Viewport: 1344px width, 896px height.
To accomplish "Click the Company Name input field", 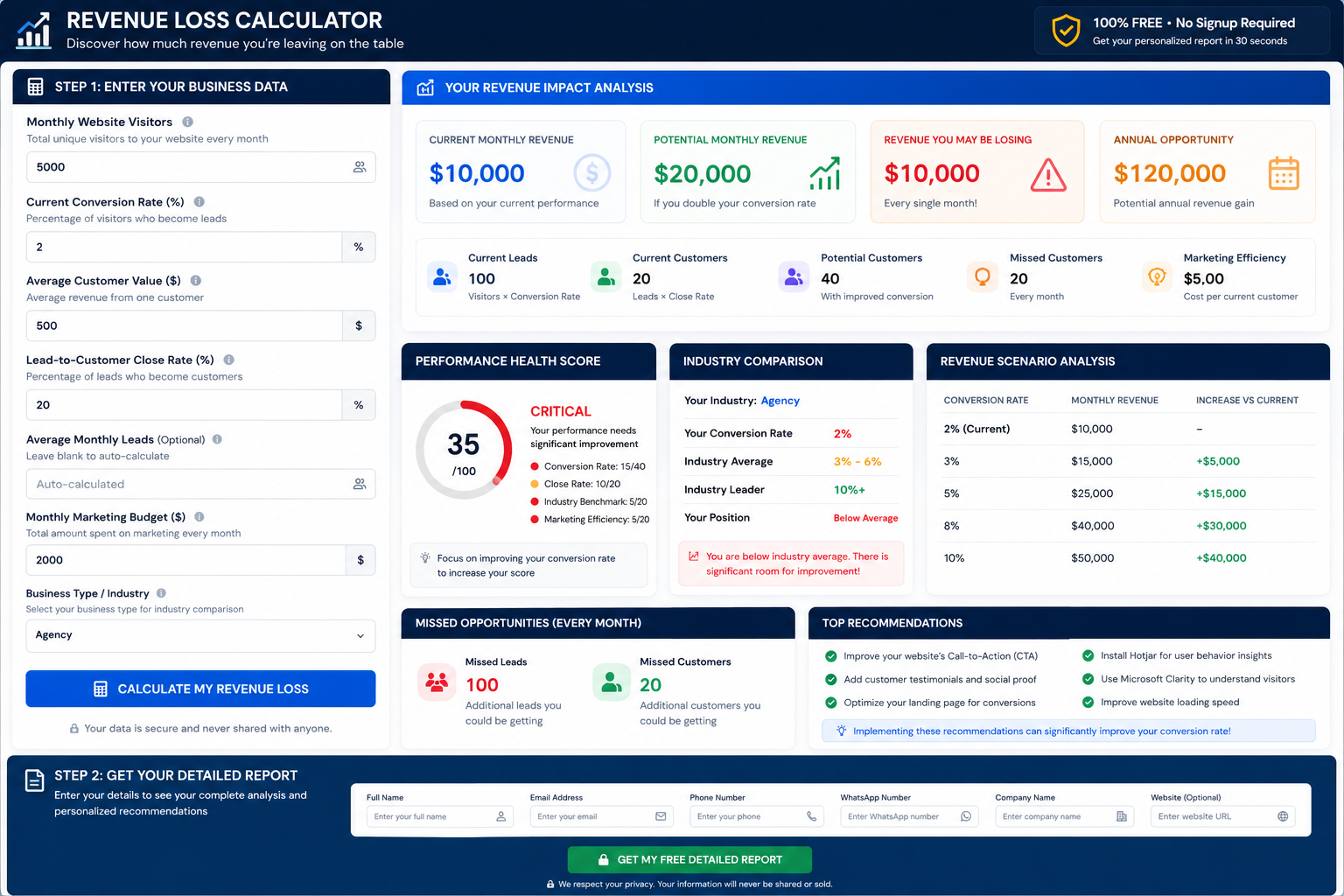I will tap(1065, 816).
